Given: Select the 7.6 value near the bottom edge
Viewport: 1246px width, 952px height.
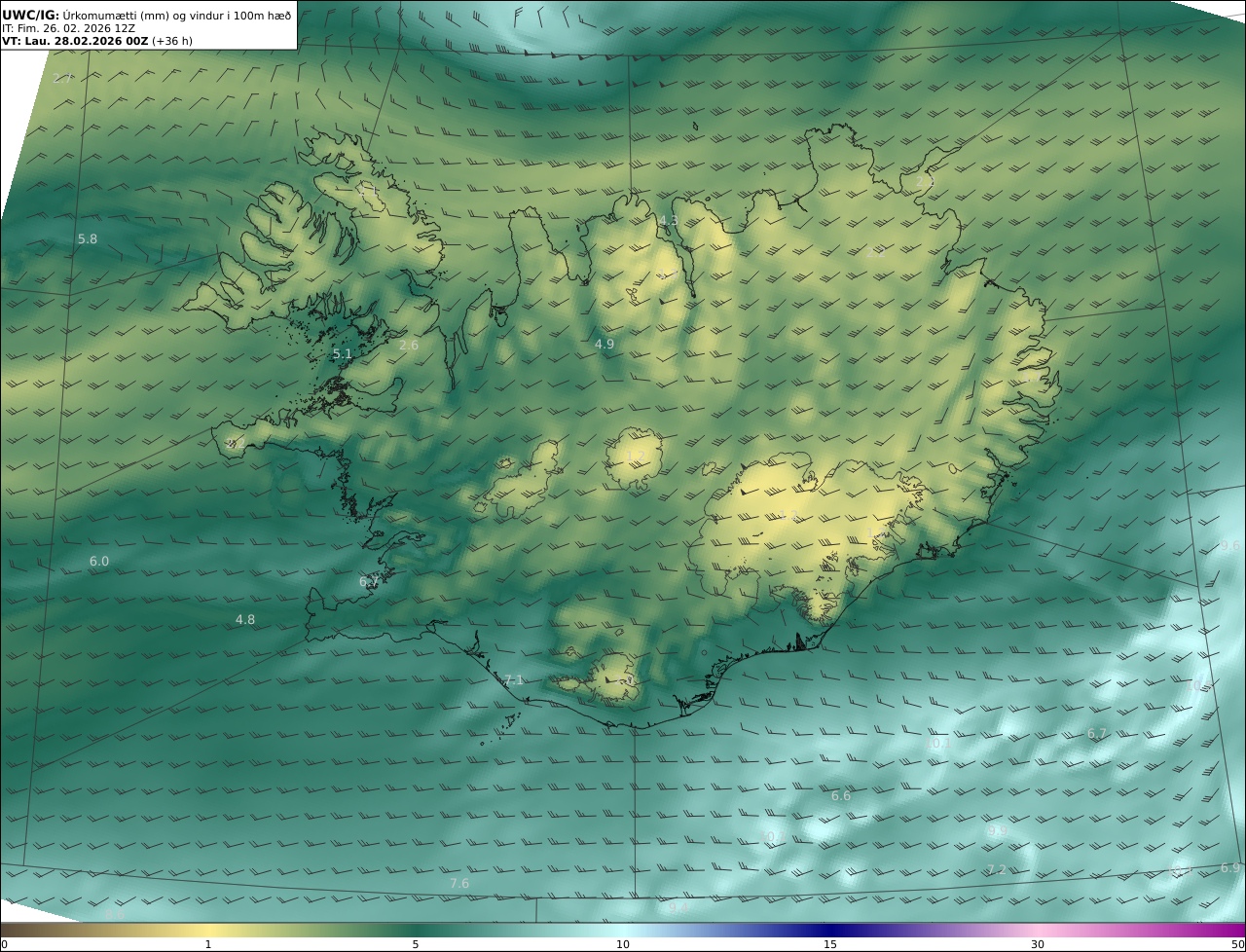Looking at the screenshot, I should 459,884.
